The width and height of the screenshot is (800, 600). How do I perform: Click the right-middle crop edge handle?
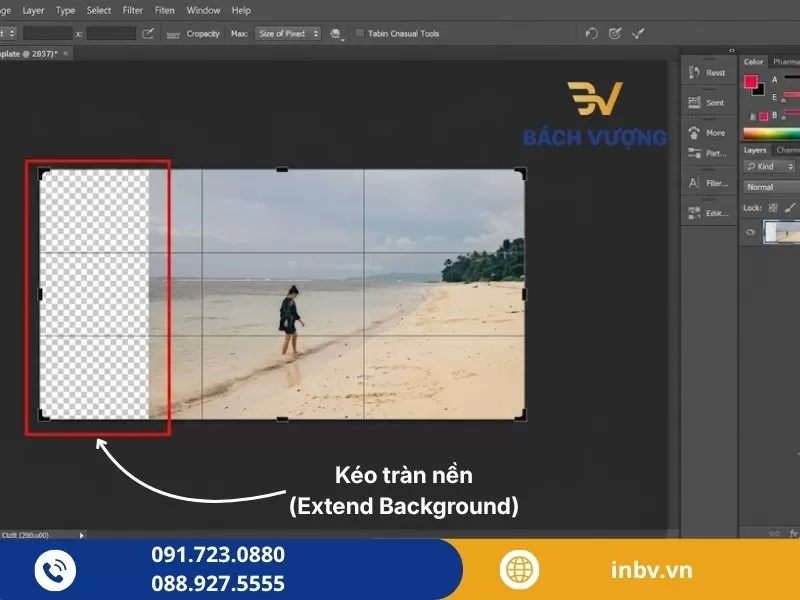point(524,294)
